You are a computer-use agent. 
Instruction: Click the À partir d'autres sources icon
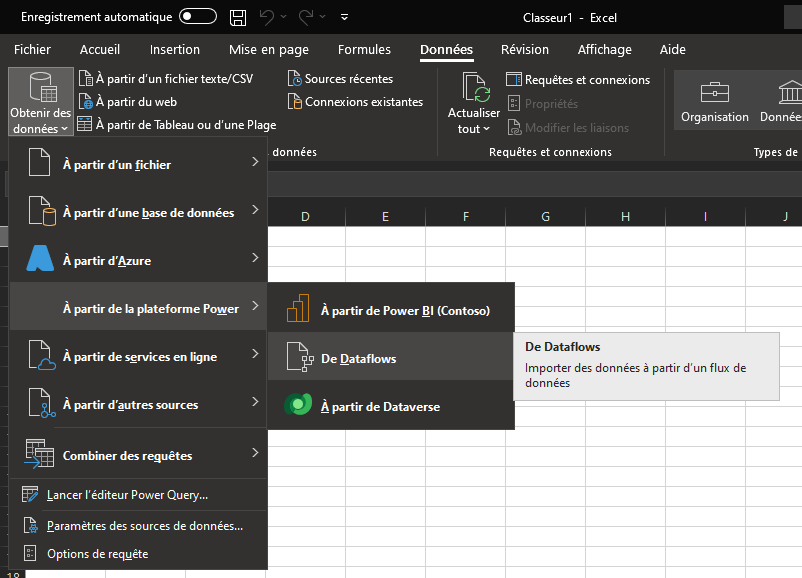pos(41,403)
